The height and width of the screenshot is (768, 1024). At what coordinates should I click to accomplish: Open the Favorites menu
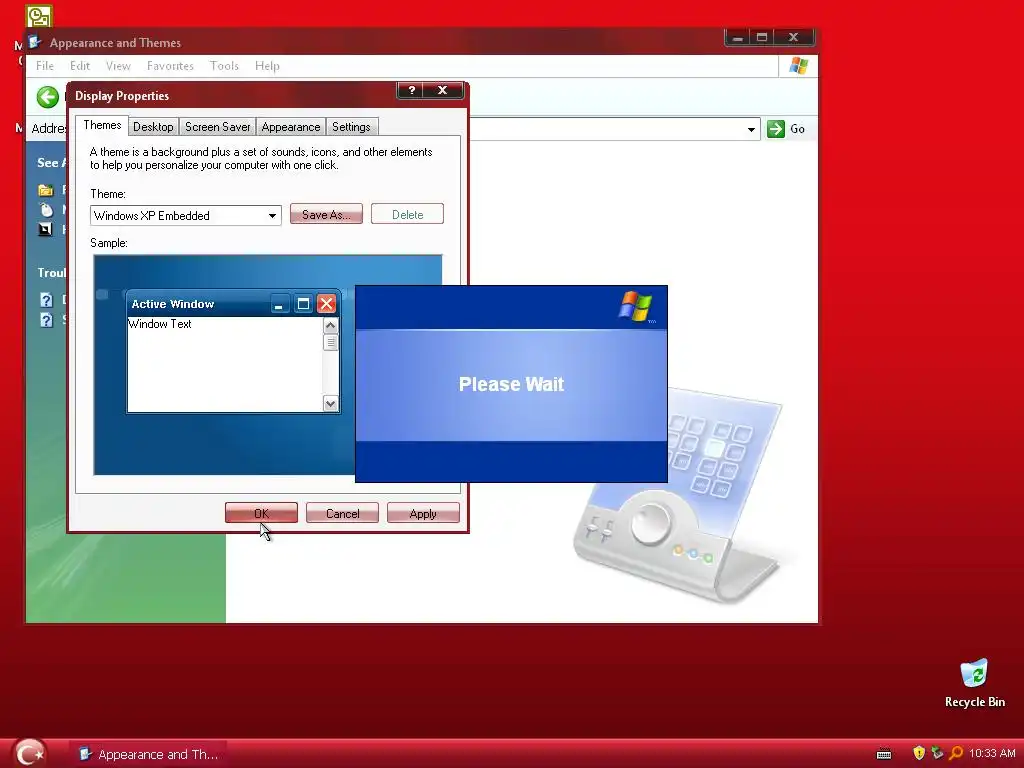click(x=170, y=66)
